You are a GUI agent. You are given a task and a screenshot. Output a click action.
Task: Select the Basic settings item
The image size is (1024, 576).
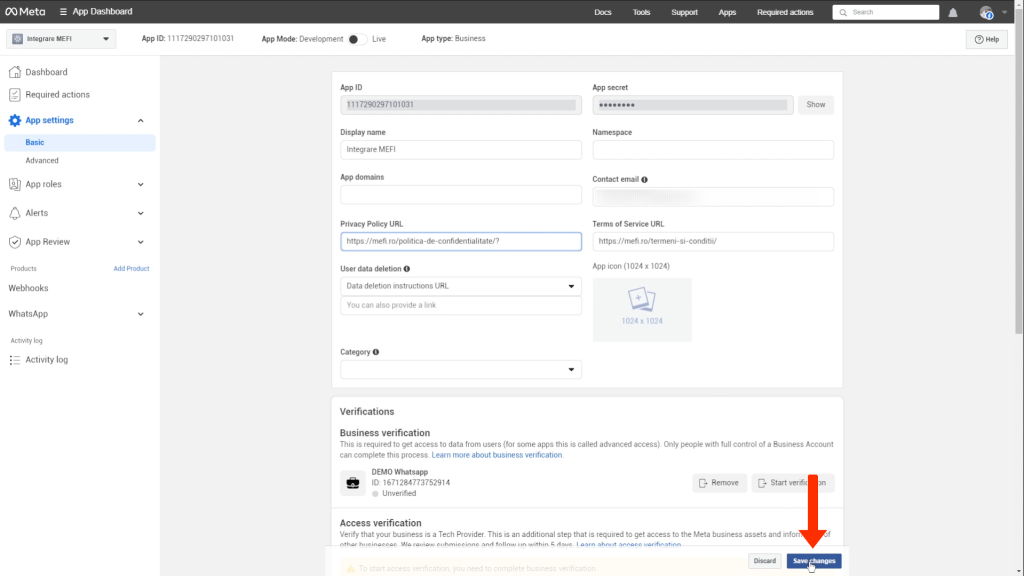pyautogui.click(x=80, y=142)
